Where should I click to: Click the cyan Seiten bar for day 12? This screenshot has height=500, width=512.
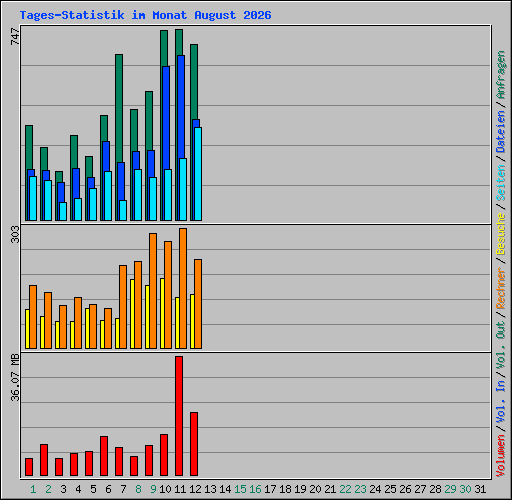point(198,174)
